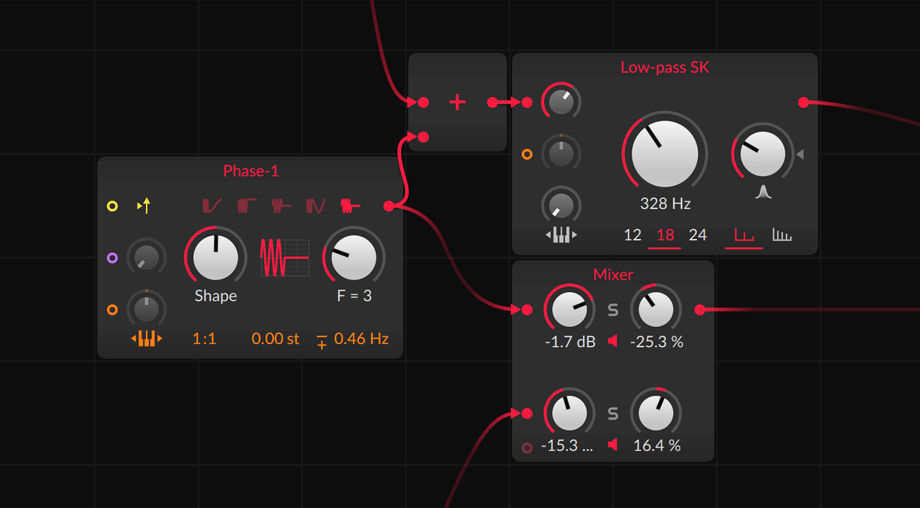This screenshot has height=508, width=920.
Task: Mute the second Mixer channel at 16.4 %
Action: (613, 445)
